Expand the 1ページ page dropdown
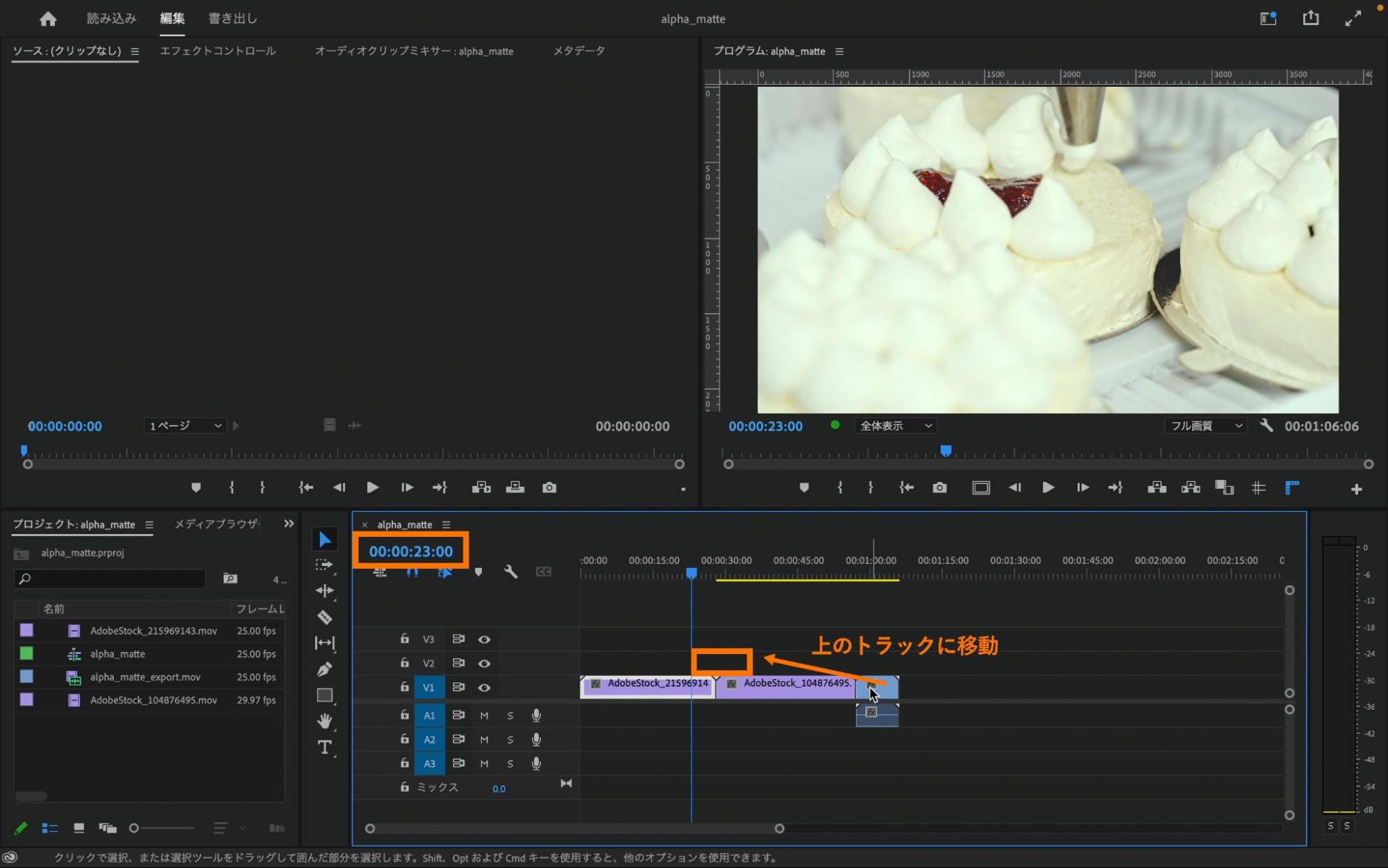Image resolution: width=1388 pixels, height=868 pixels. tap(185, 426)
